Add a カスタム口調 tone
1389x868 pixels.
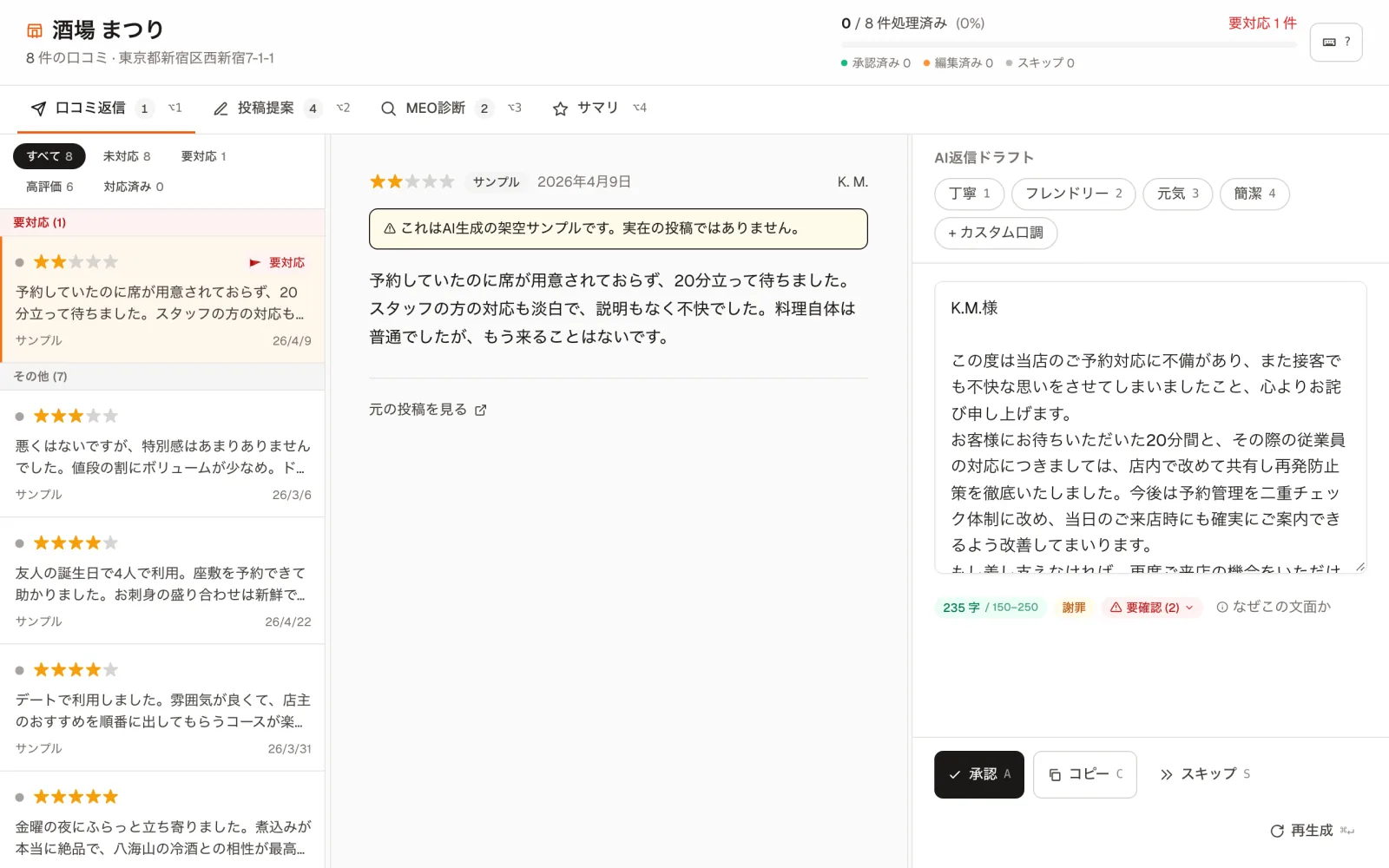pyautogui.click(x=996, y=233)
